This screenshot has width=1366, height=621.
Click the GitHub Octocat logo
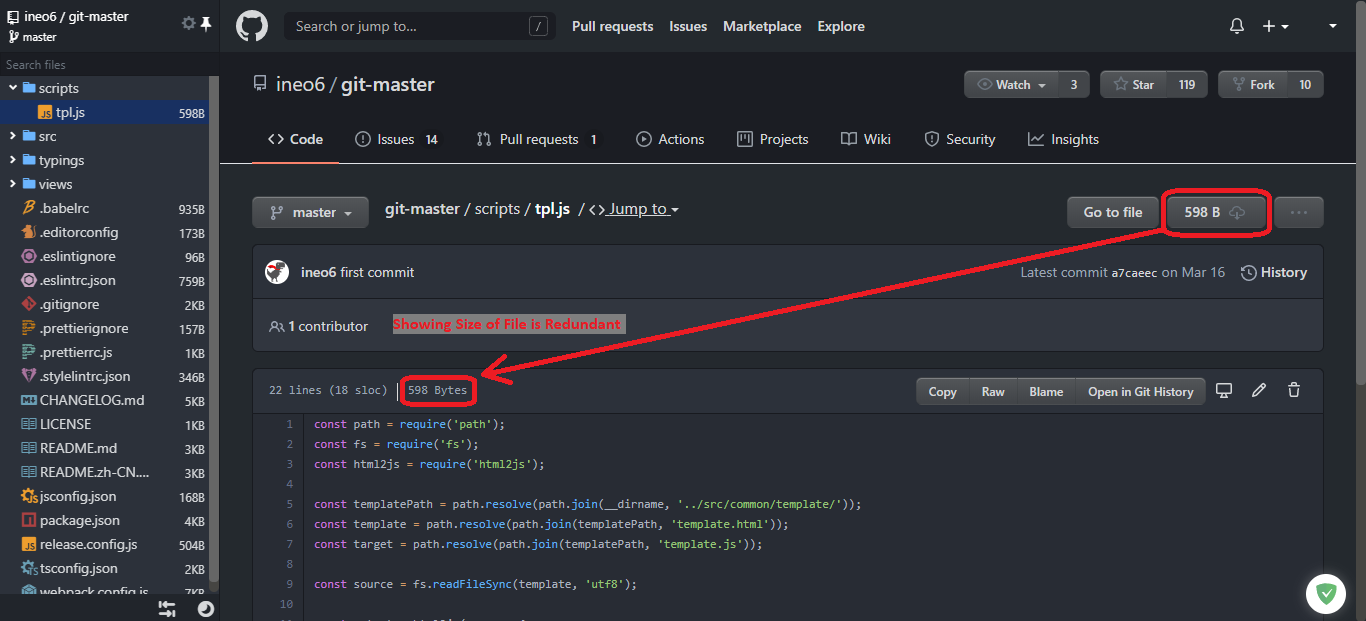pos(252,26)
